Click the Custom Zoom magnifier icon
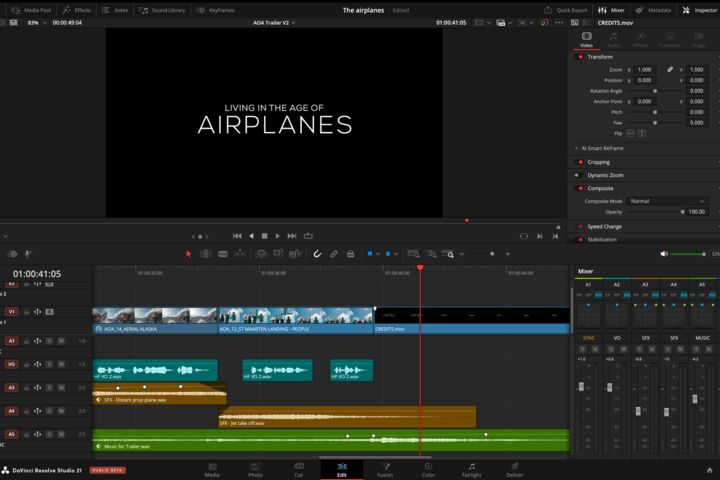Screen dimensions: 720x480 click(448, 254)
